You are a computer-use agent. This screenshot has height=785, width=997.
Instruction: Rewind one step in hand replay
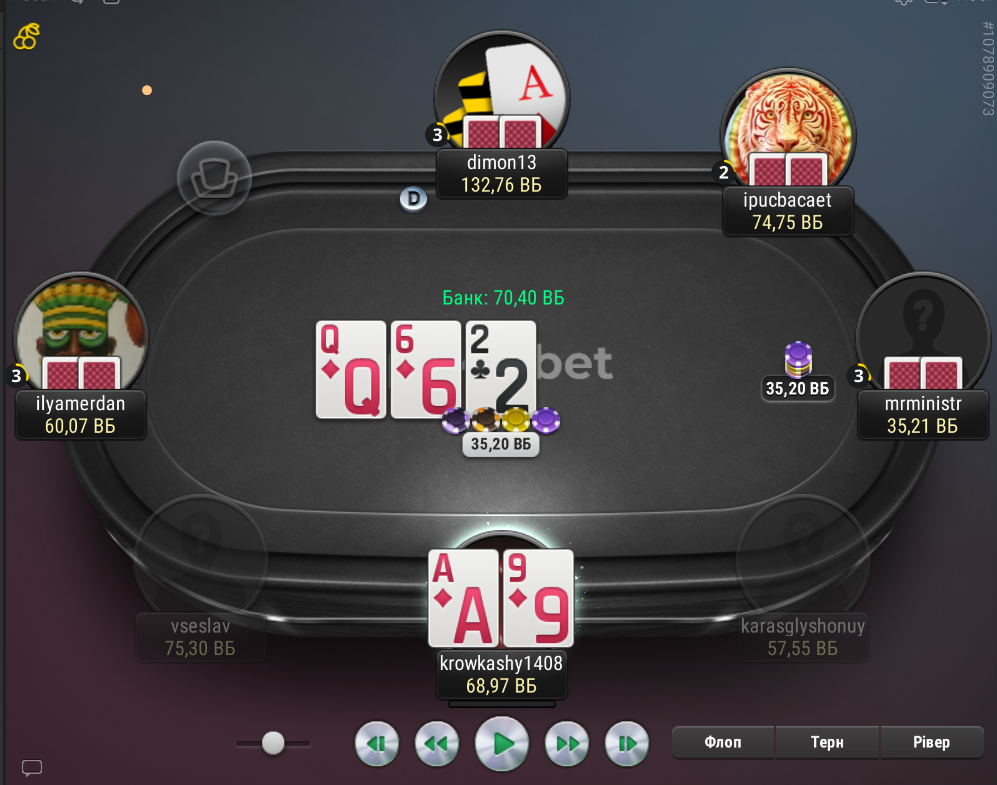(x=437, y=743)
